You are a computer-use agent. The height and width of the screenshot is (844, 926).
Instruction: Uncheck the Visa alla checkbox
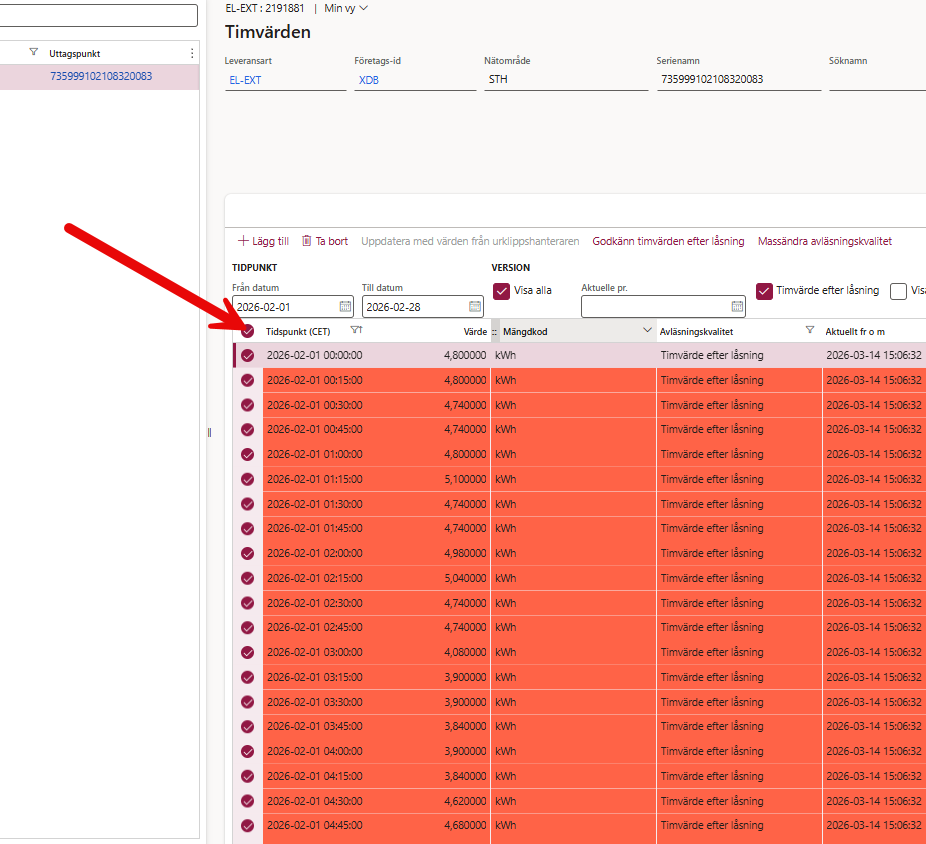point(502,291)
